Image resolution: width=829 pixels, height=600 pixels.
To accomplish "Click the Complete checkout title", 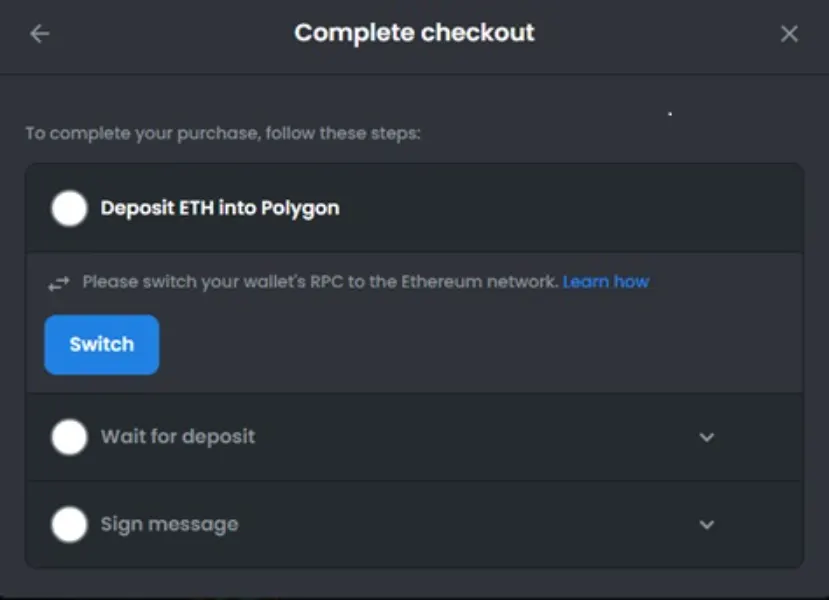I will click(x=414, y=33).
